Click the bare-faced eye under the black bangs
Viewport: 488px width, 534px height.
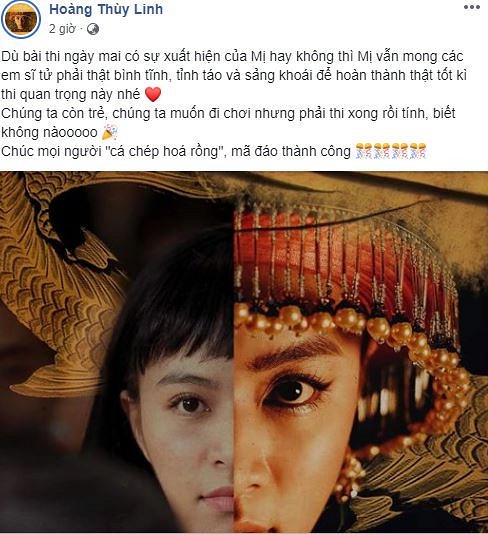pos(189,404)
